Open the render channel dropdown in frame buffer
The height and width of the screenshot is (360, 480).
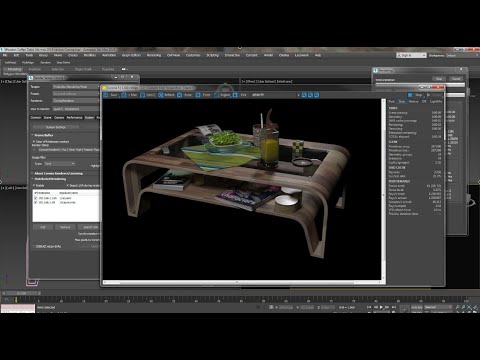tap(275, 95)
